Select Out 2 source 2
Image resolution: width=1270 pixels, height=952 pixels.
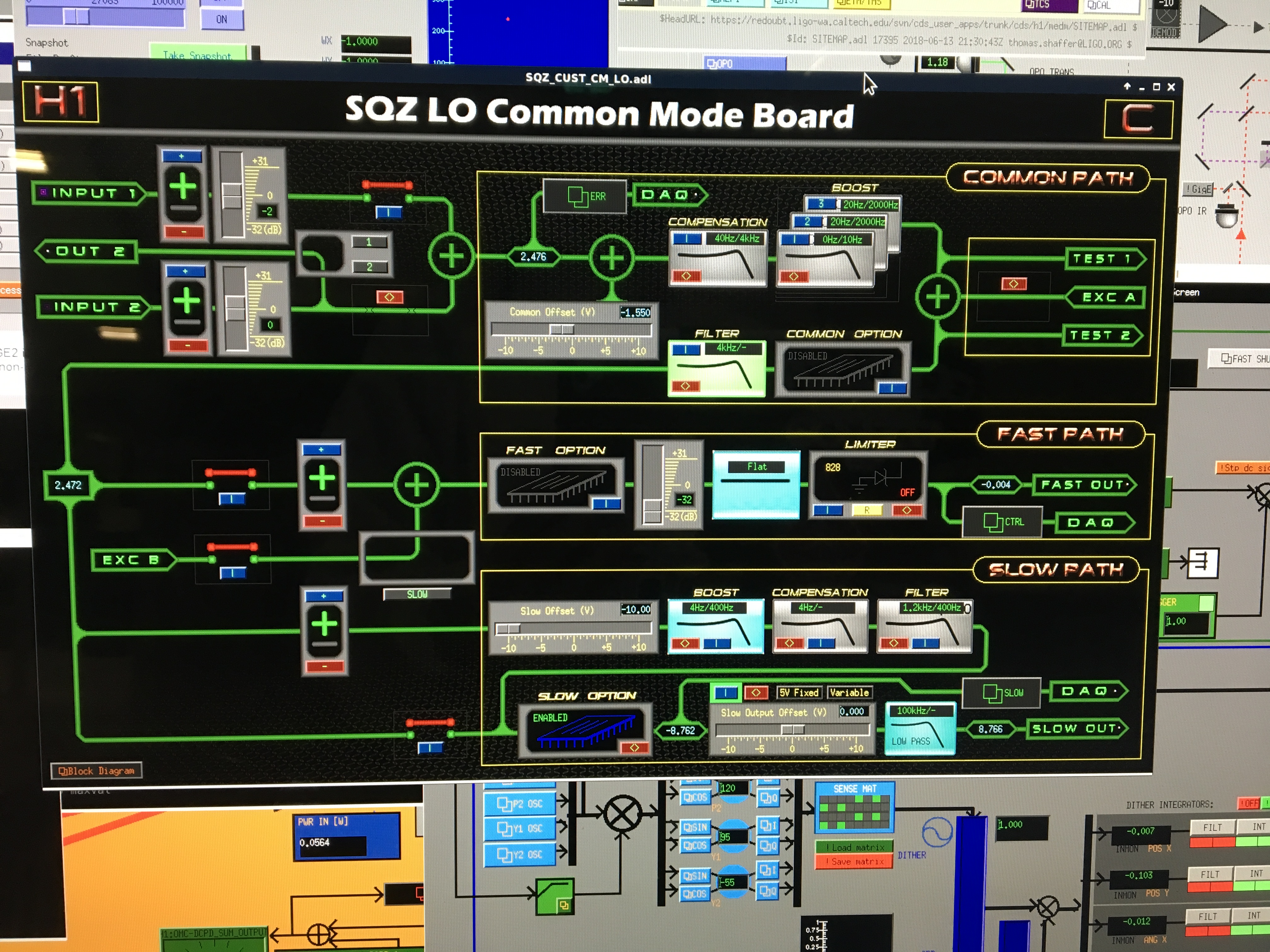370,267
